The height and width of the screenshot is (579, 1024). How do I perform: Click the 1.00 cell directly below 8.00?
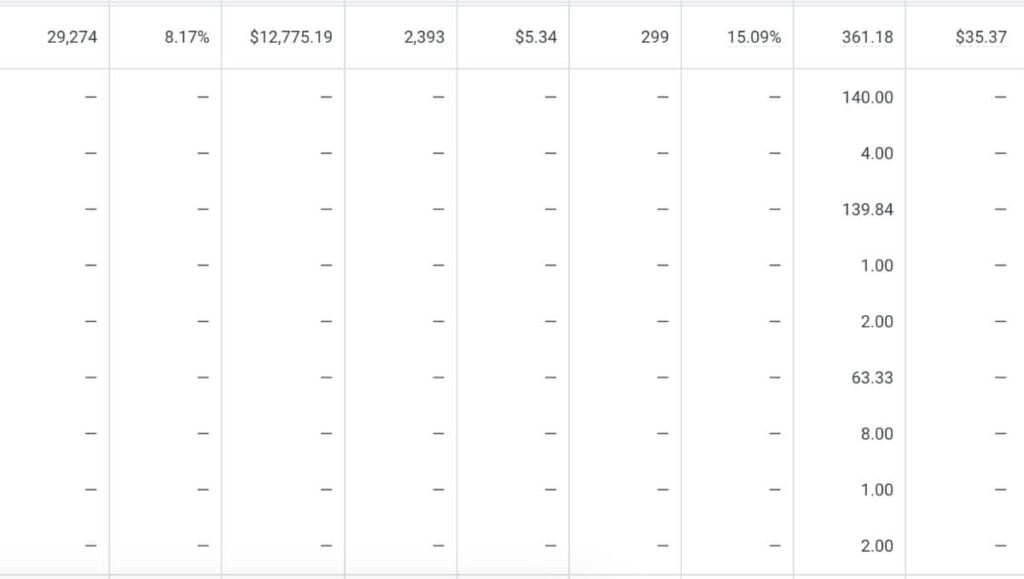877,490
